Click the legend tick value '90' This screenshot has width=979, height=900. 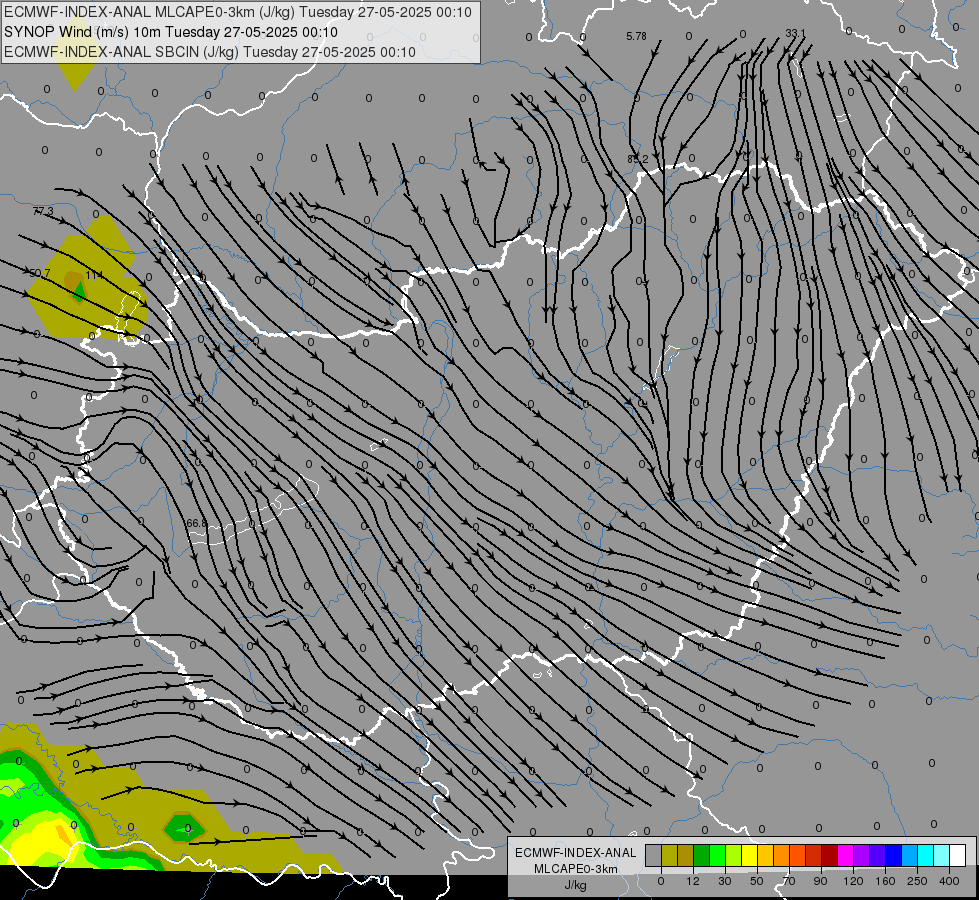point(820,881)
